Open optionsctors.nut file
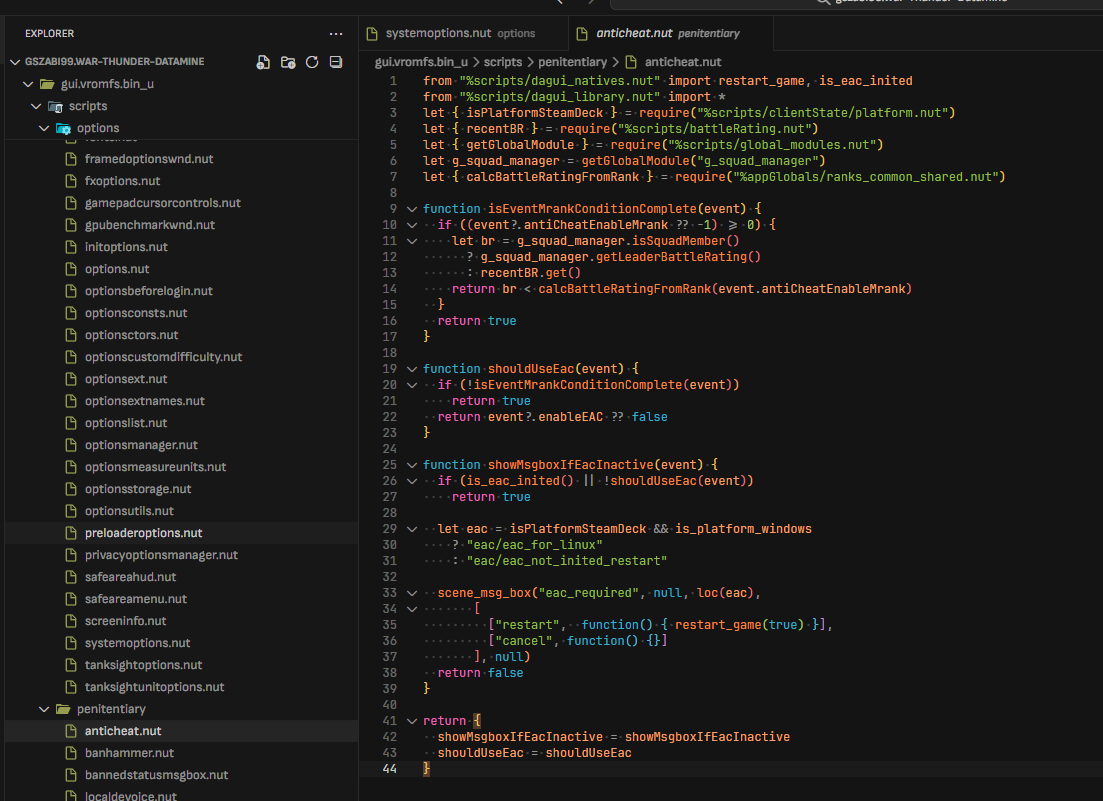Viewport: 1103px width, 801px height. (x=181, y=335)
